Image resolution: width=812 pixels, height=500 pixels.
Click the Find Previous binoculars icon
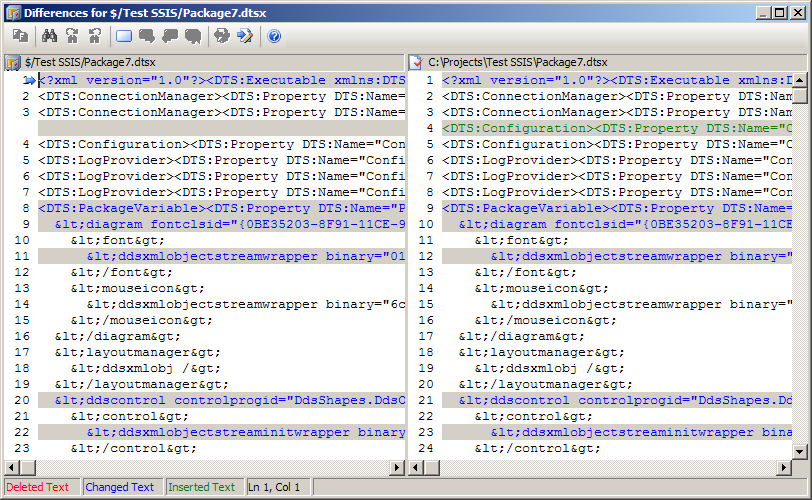click(x=95, y=36)
